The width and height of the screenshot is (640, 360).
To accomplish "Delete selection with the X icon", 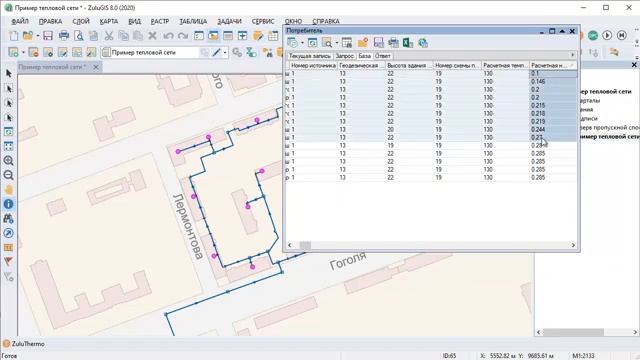I will [152, 36].
